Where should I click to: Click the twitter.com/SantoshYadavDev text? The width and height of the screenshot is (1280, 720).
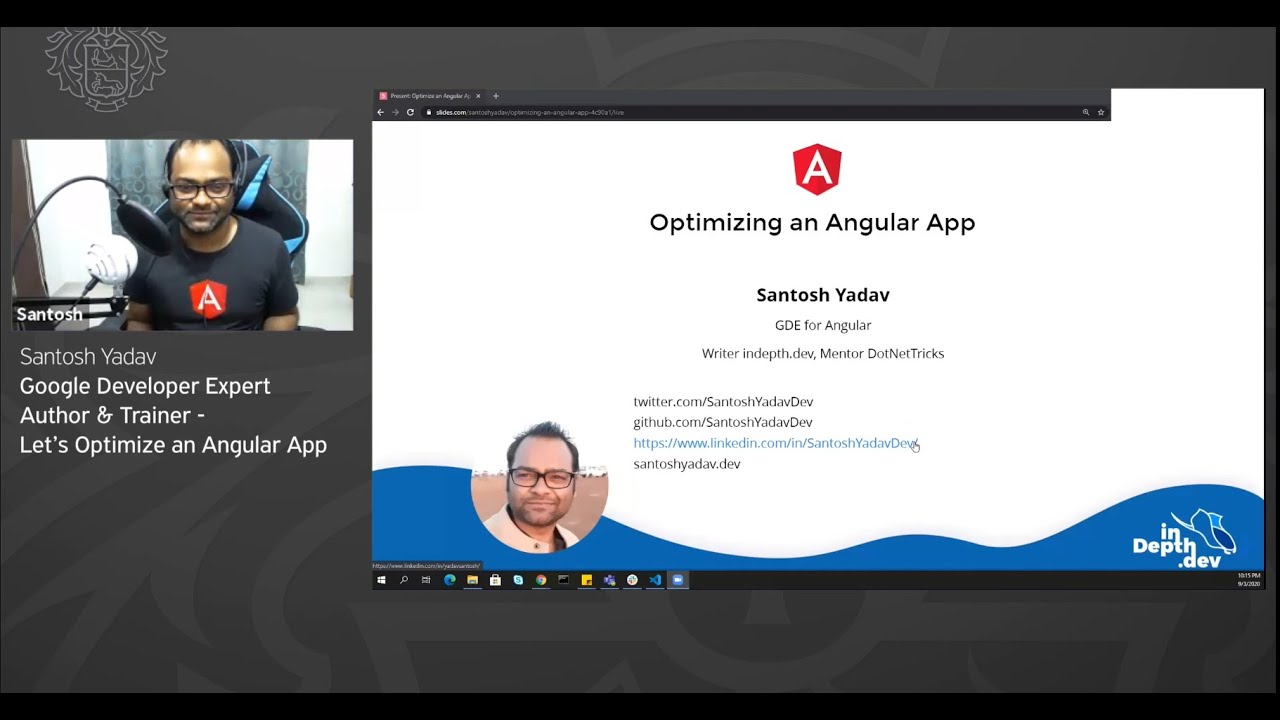coord(723,401)
